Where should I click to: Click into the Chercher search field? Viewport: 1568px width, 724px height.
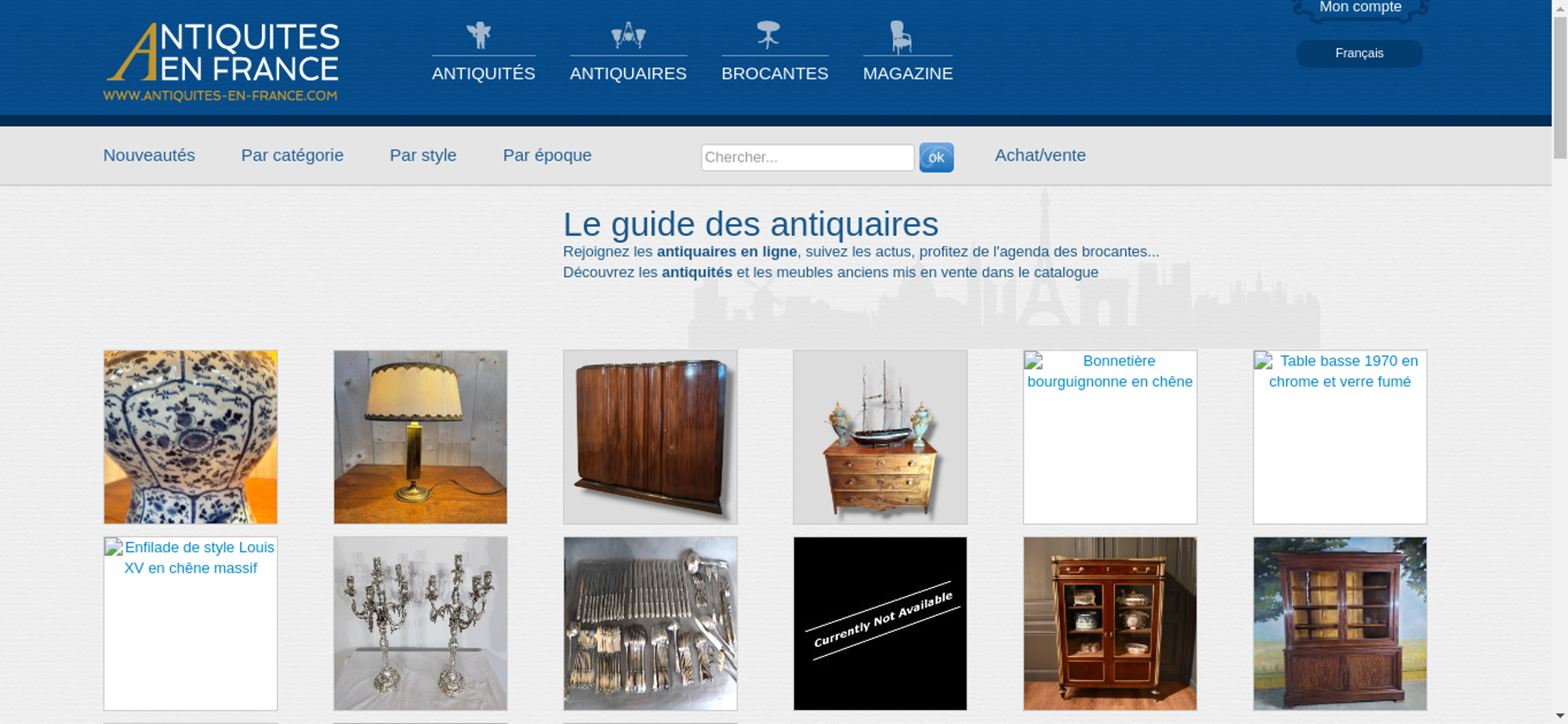click(807, 158)
